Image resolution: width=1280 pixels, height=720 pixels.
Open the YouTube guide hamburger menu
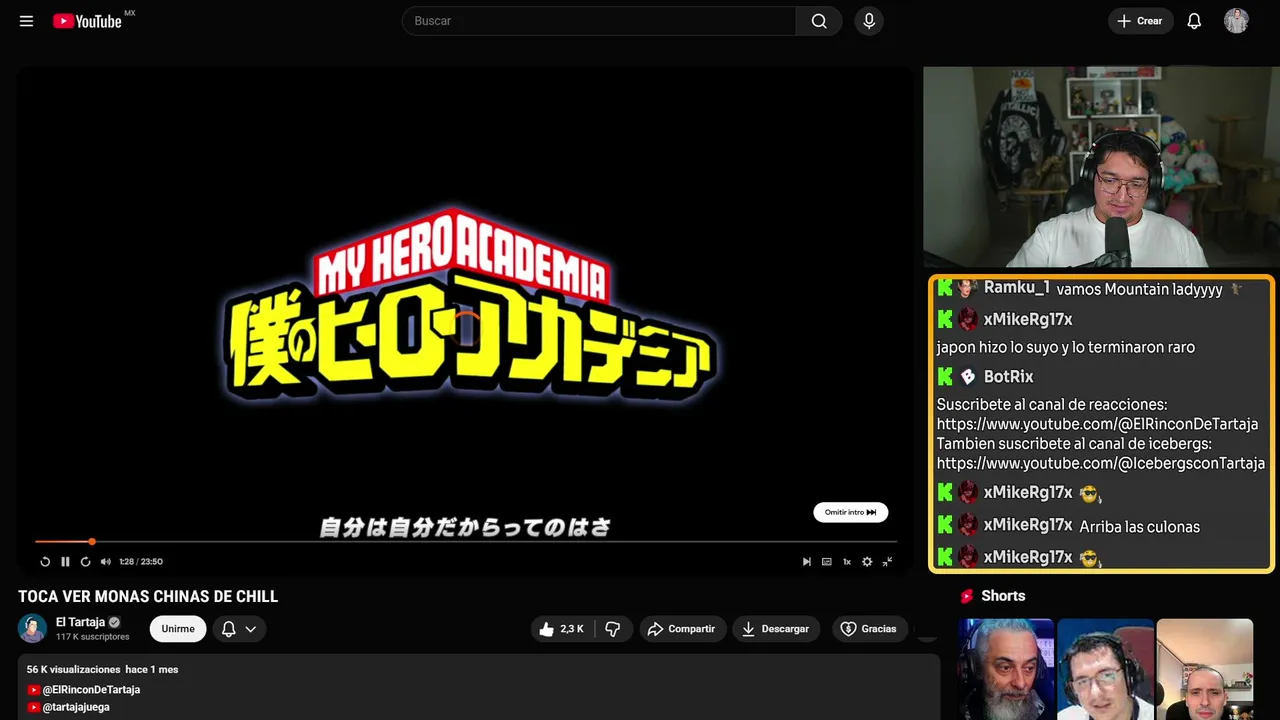click(26, 21)
